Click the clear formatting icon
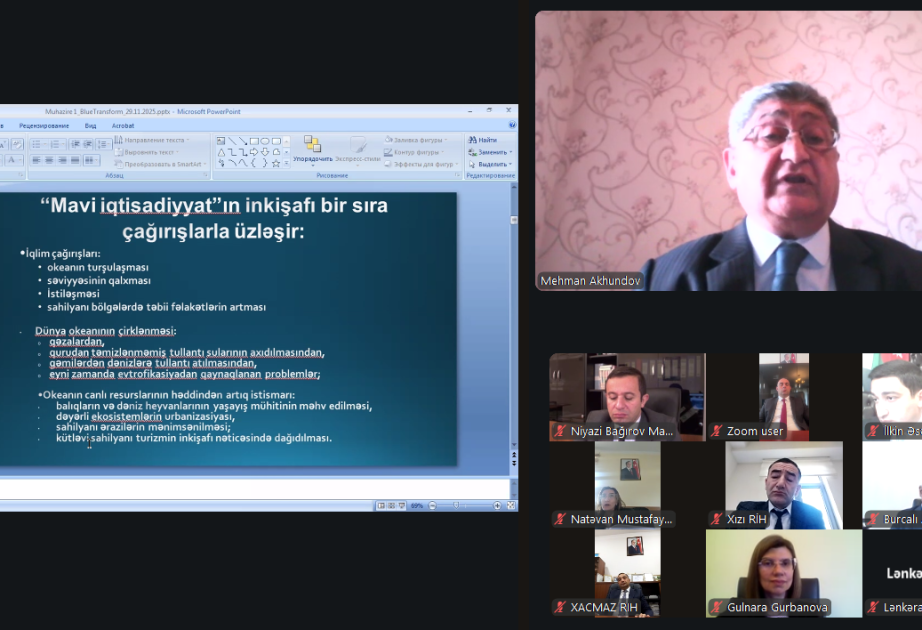 pyautogui.click(x=18, y=144)
